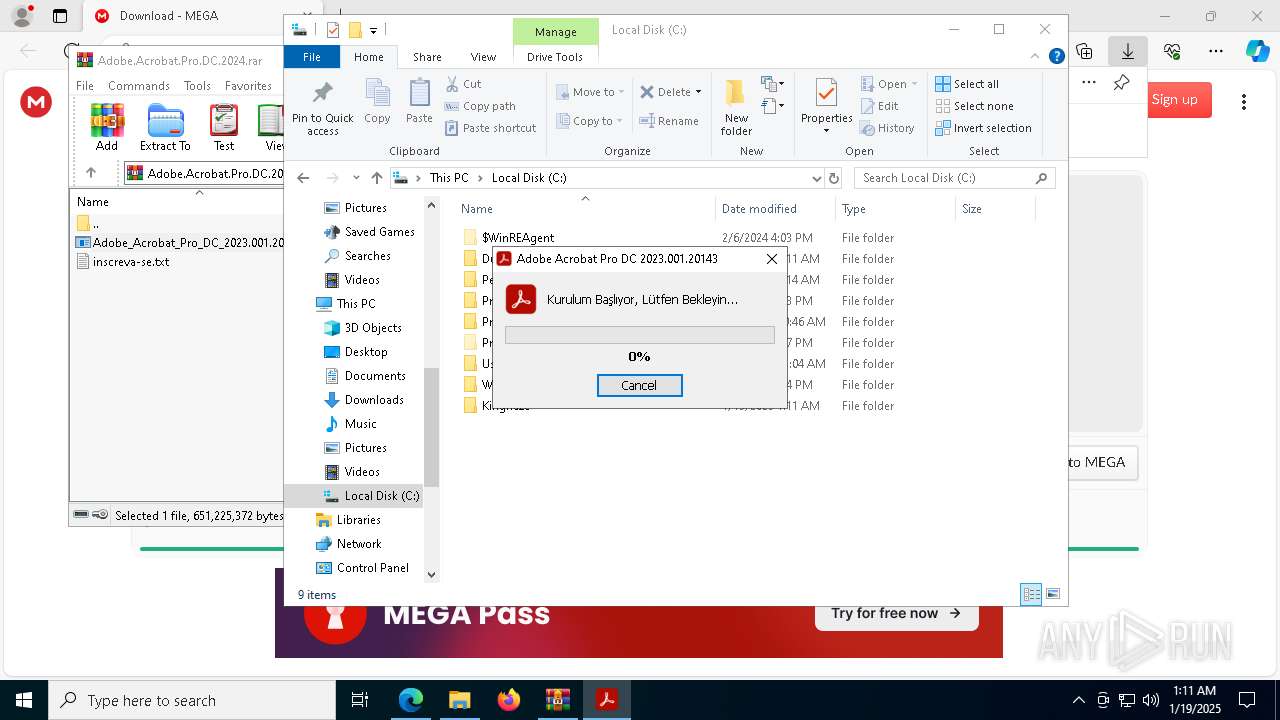This screenshot has width=1280, height=720.
Task: Open the Explorer File tab
Action: 312,57
